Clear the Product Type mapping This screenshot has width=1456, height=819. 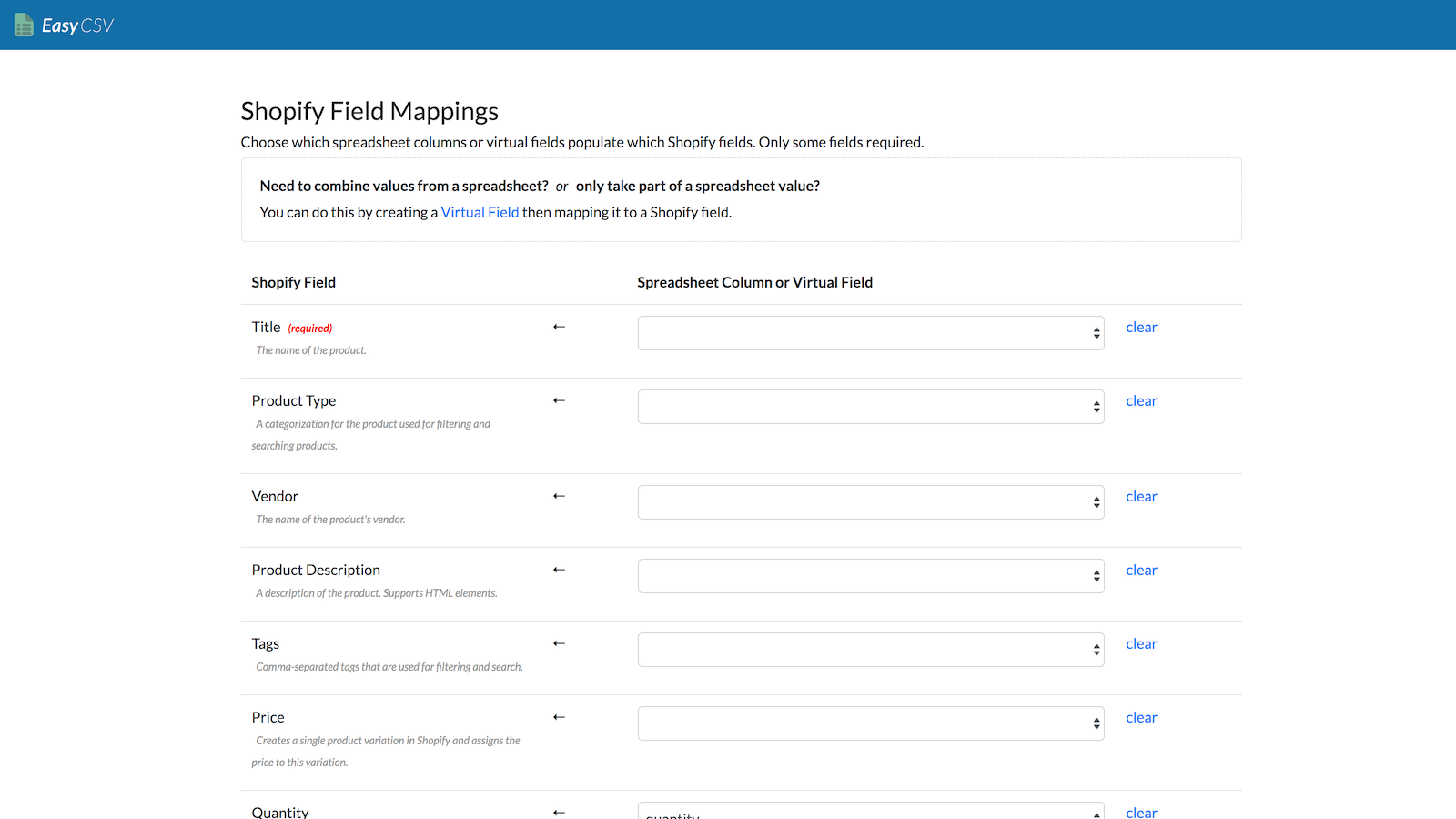coord(1141,401)
